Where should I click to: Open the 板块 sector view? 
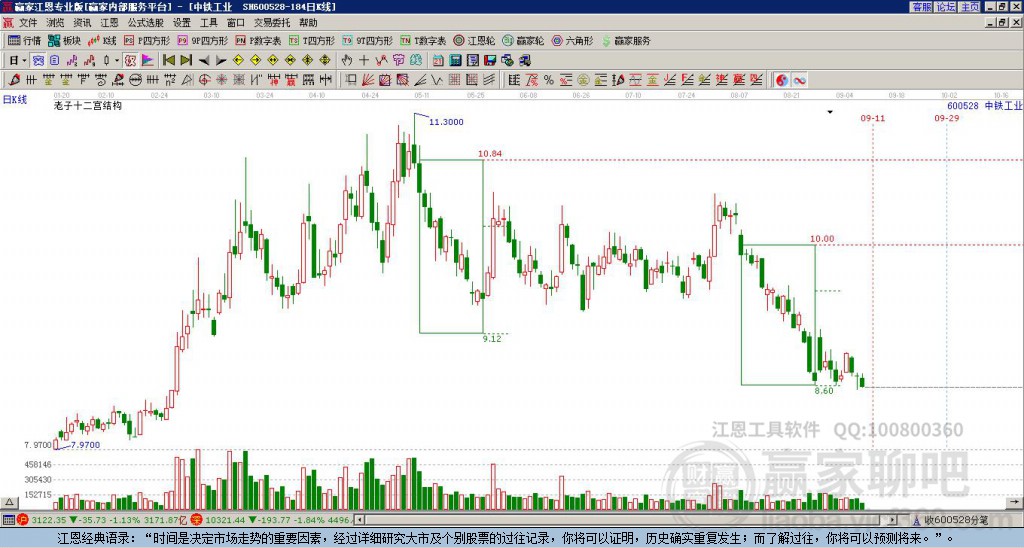tap(65, 40)
